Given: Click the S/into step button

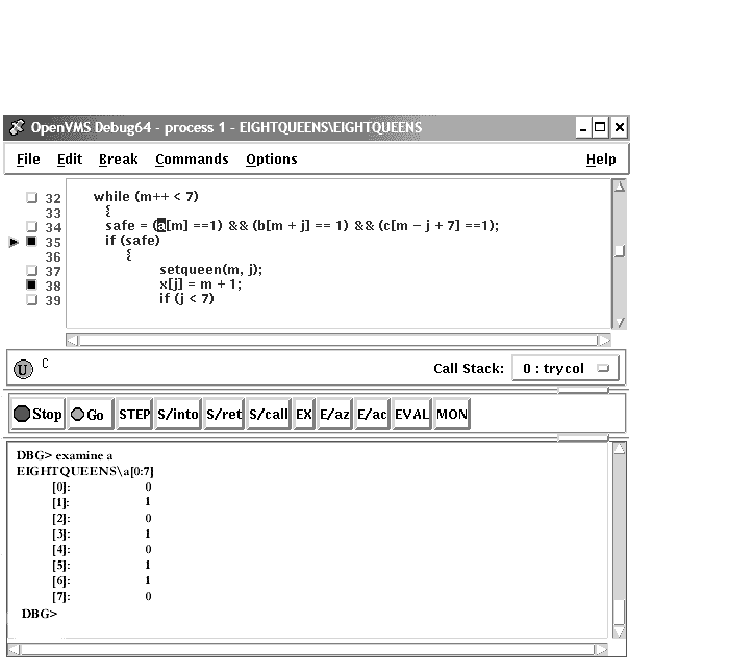Looking at the screenshot, I should pyautogui.click(x=178, y=414).
